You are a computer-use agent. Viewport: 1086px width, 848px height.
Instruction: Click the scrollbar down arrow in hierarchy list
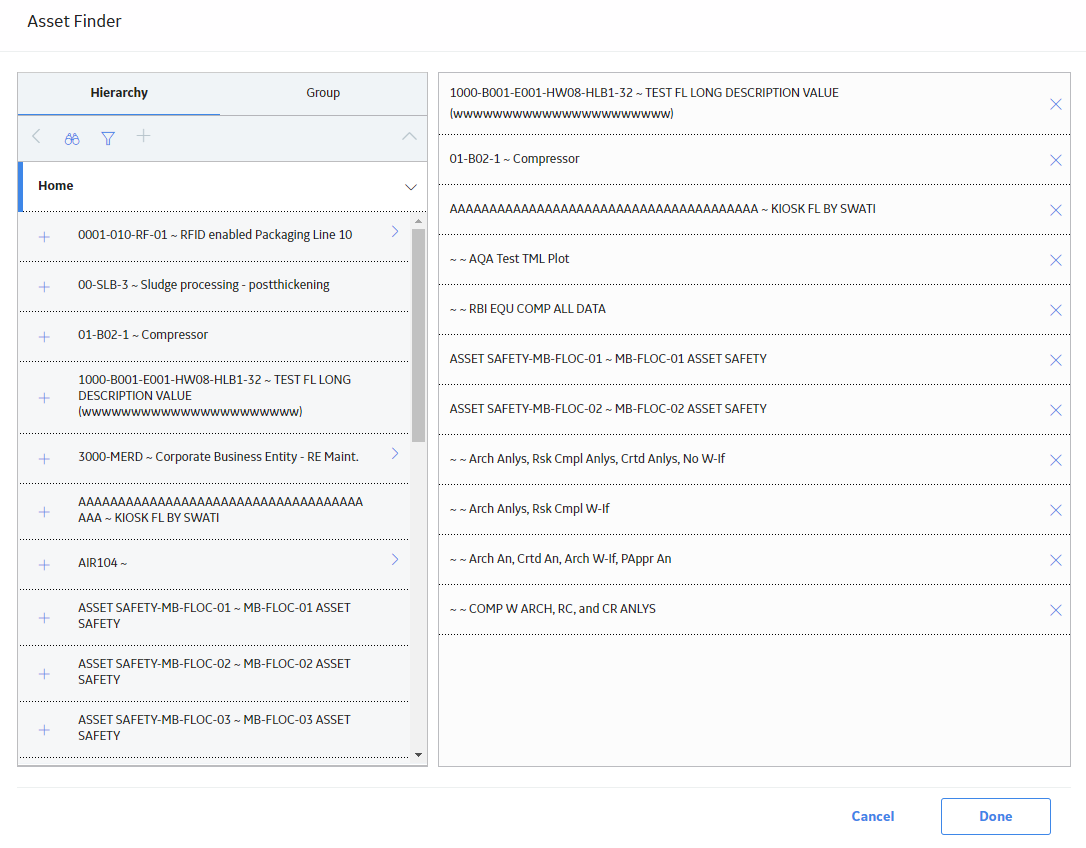[418, 754]
